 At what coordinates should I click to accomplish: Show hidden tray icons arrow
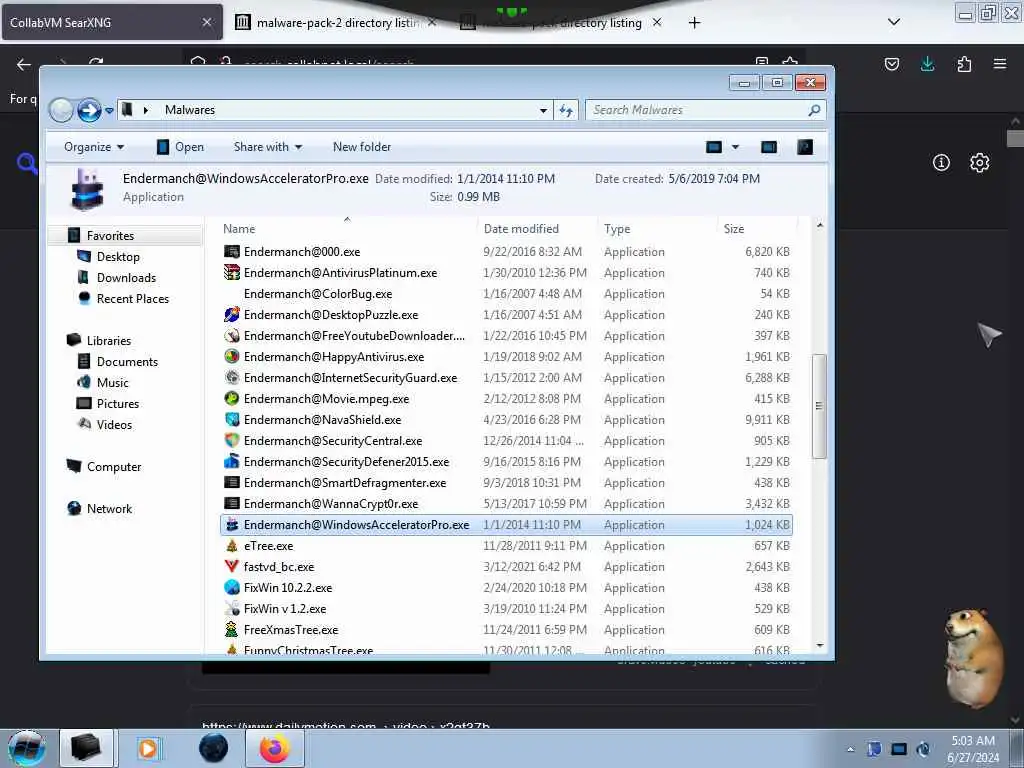pos(850,749)
